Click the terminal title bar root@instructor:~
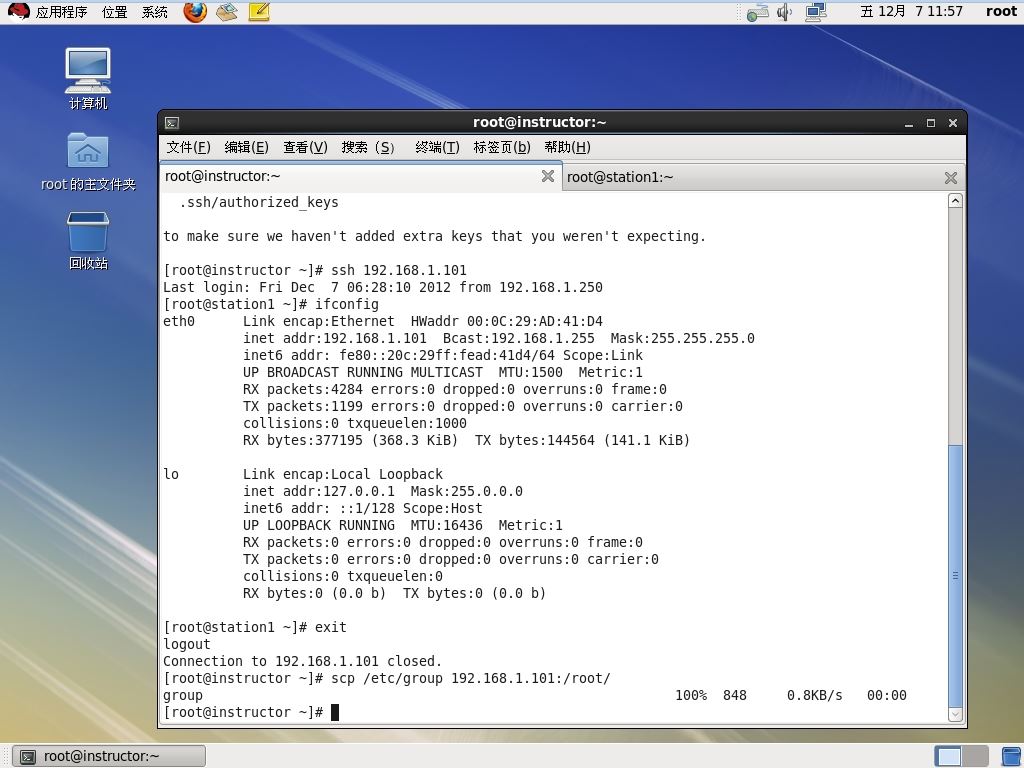The width and height of the screenshot is (1024, 768). click(x=539, y=122)
